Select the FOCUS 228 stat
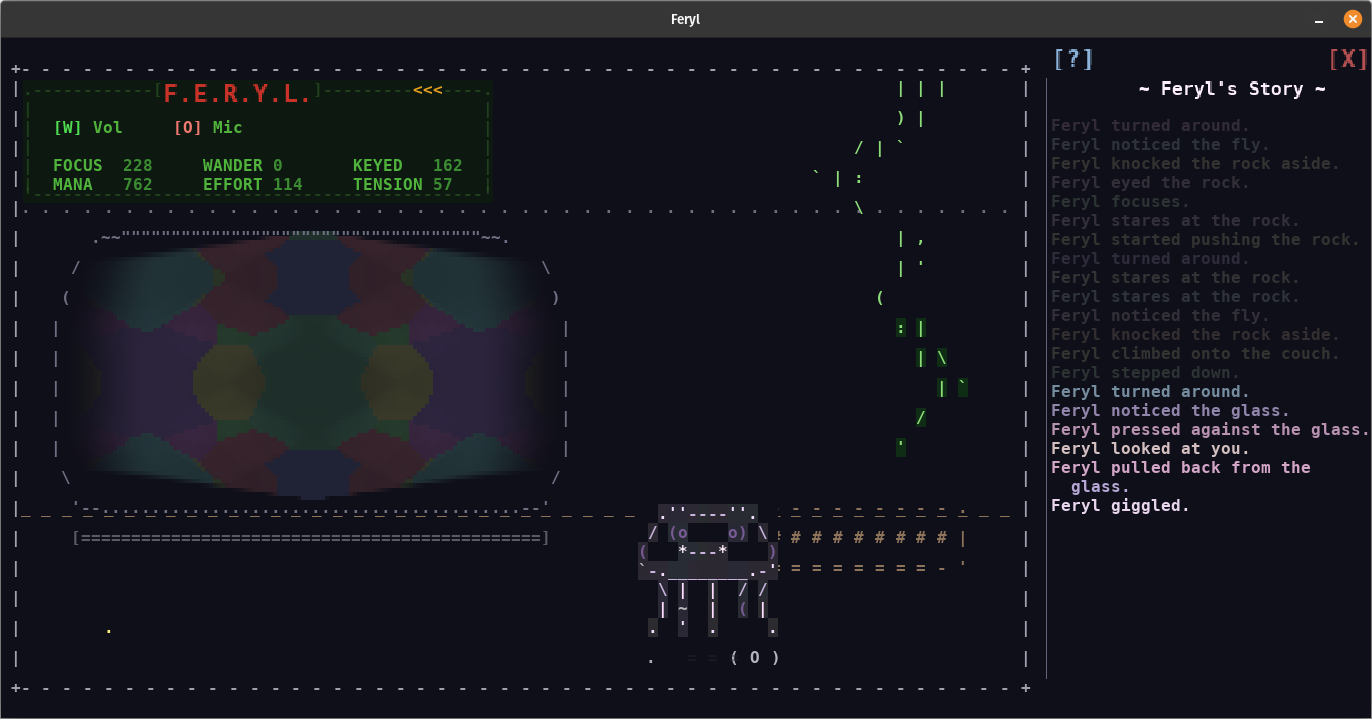1372x719 pixels. point(103,166)
